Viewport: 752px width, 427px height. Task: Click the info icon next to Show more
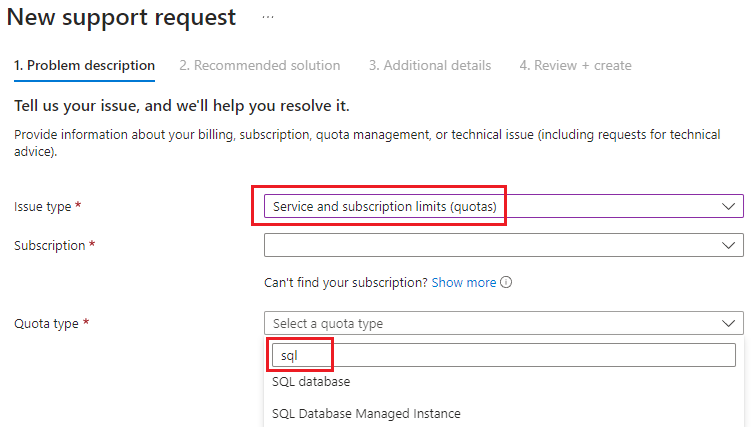coord(506,282)
